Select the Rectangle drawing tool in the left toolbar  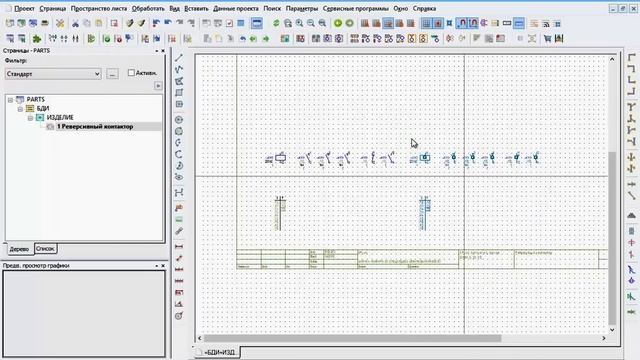point(179,93)
